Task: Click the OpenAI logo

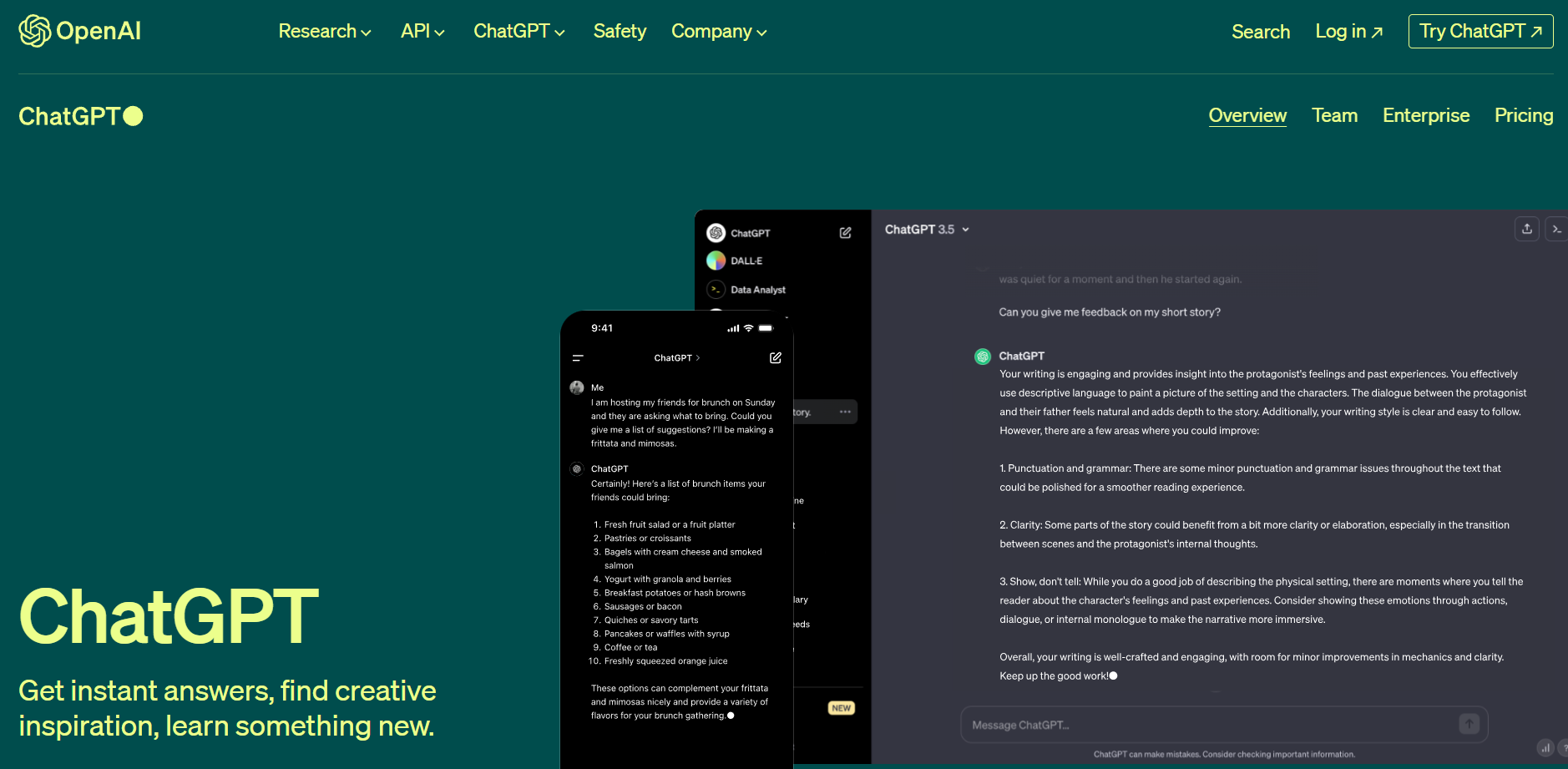Action: (x=80, y=31)
